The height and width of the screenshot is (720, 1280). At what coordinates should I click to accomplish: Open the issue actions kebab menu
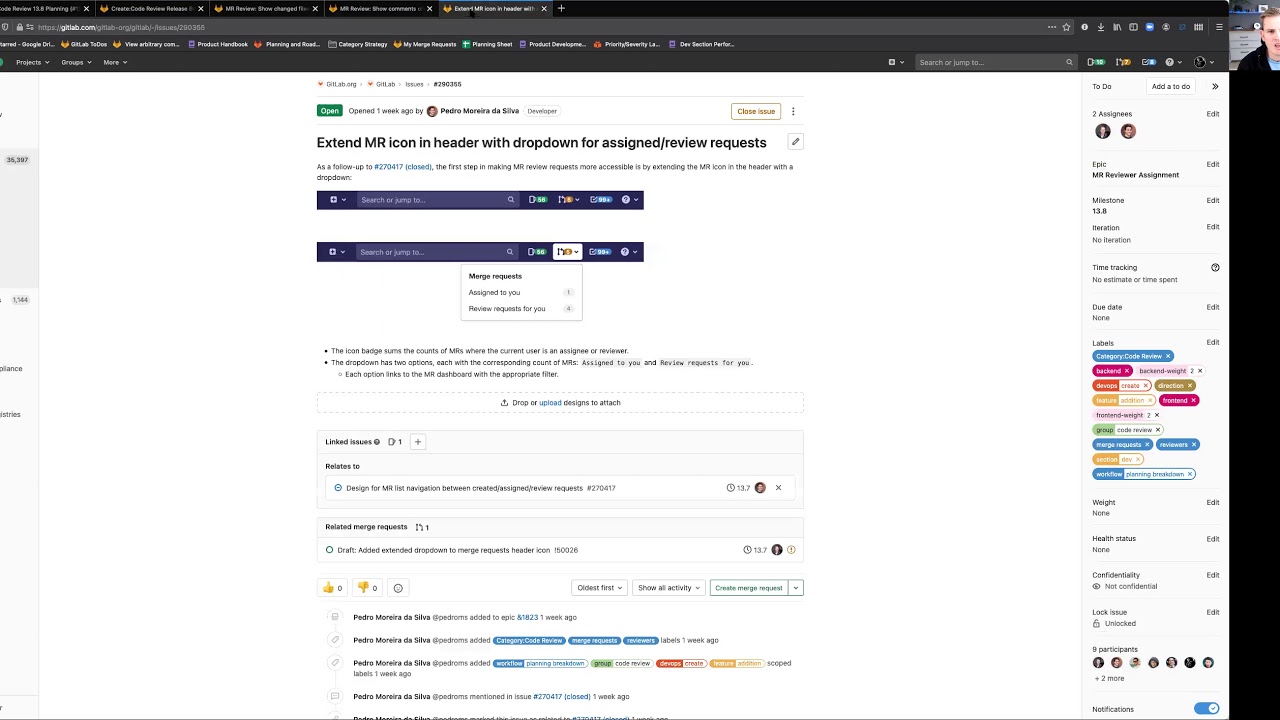(793, 111)
